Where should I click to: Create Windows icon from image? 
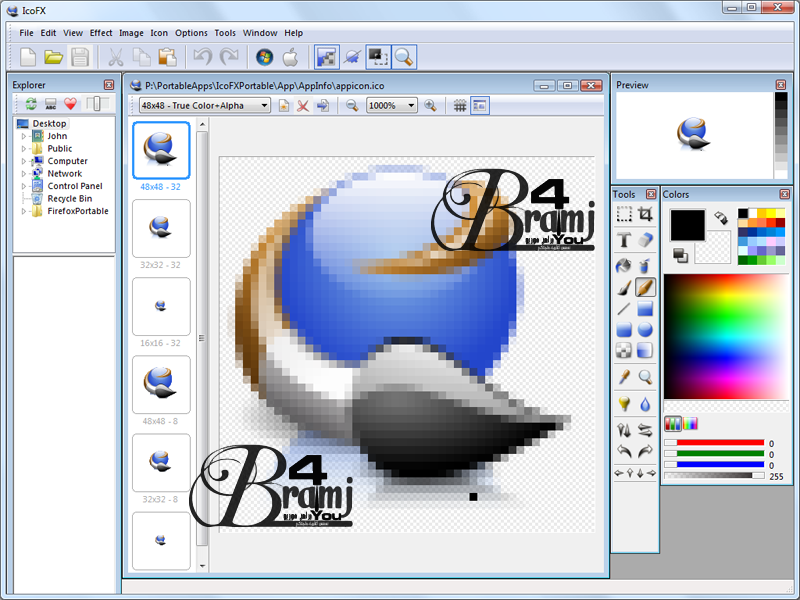(264, 57)
